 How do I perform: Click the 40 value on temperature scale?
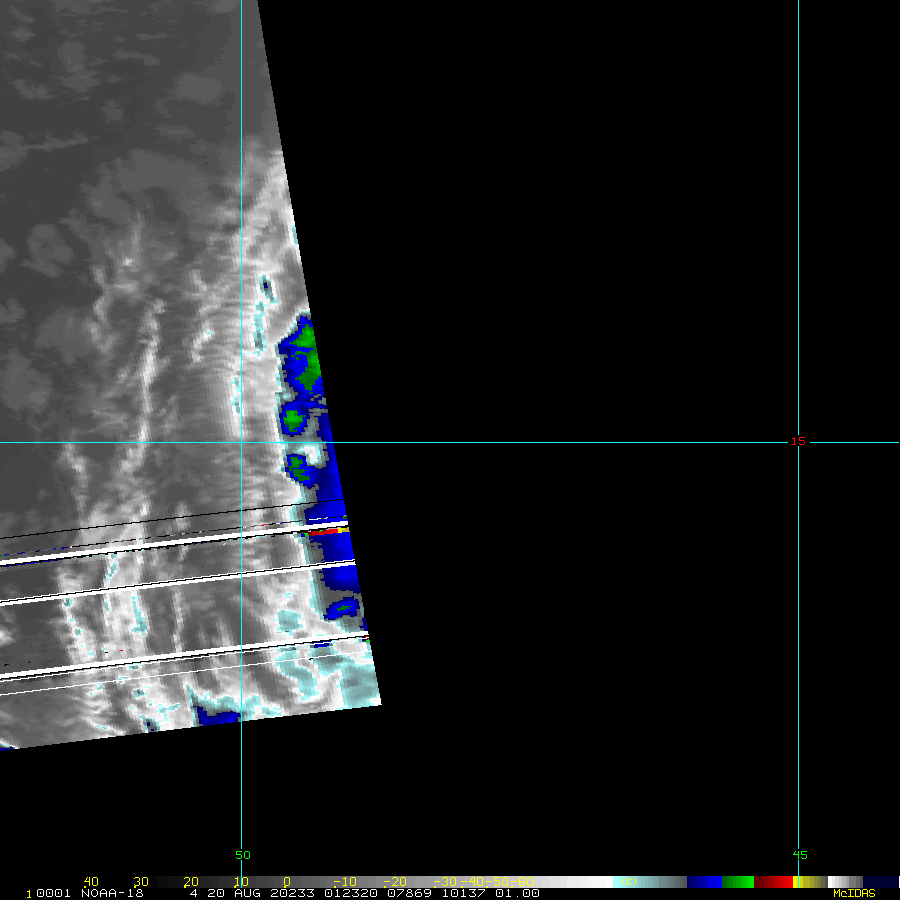pyautogui.click(x=91, y=882)
